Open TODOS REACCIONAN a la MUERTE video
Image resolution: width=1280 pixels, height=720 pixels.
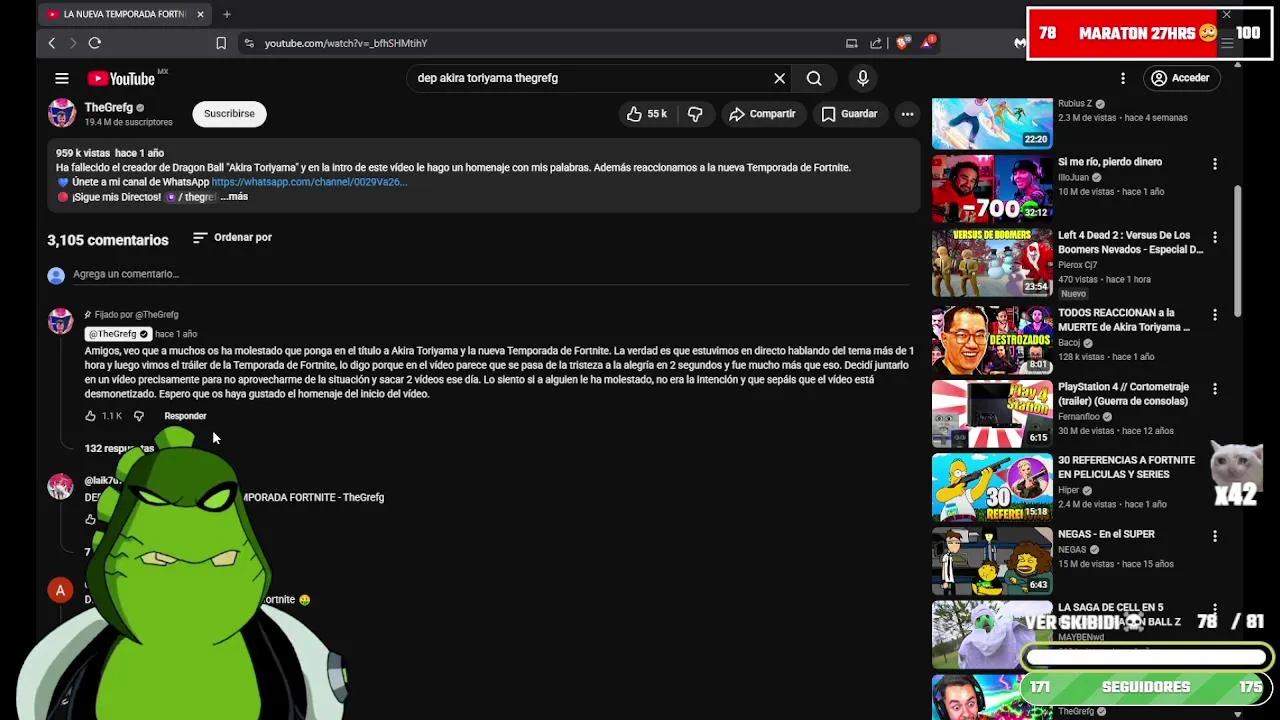(1124, 320)
